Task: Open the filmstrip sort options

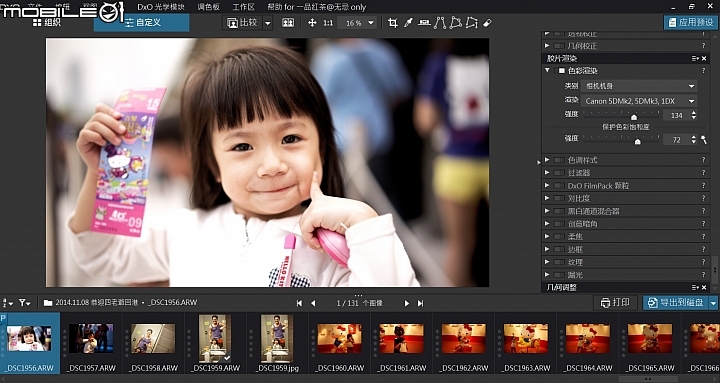Action: tap(8, 303)
